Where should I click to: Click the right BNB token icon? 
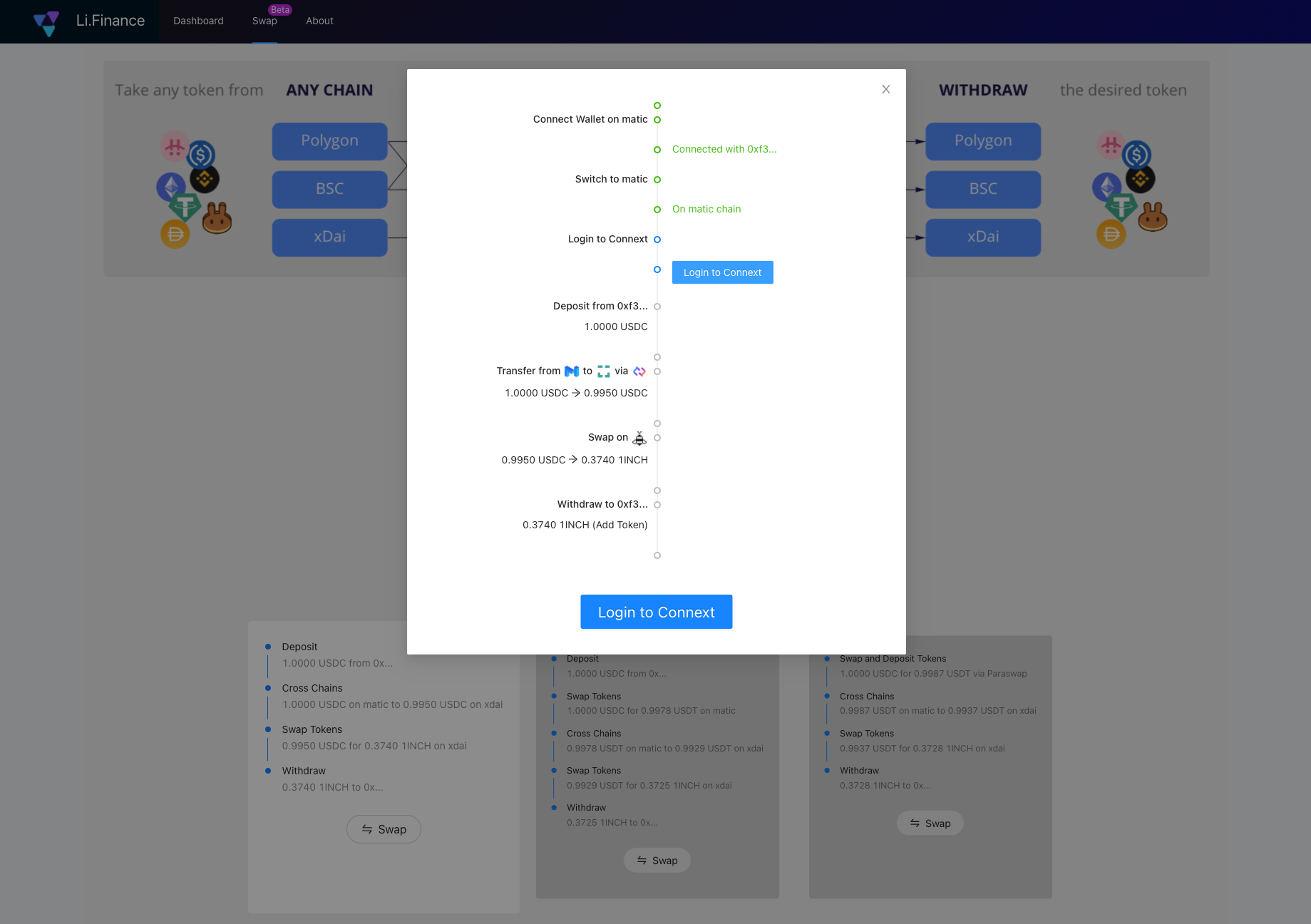(x=1141, y=179)
